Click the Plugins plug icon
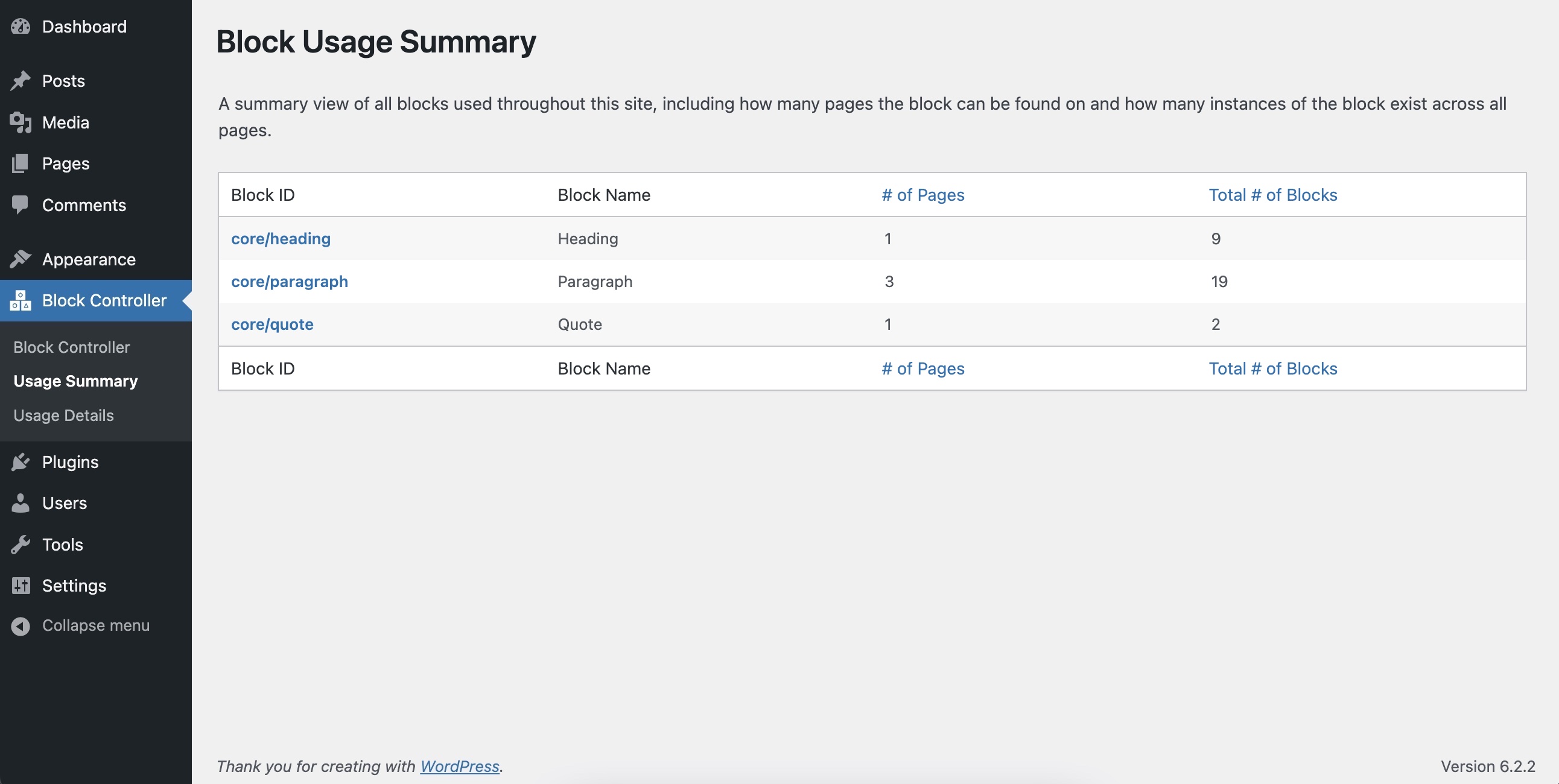Screen dimensions: 1559x784 pos(21,461)
